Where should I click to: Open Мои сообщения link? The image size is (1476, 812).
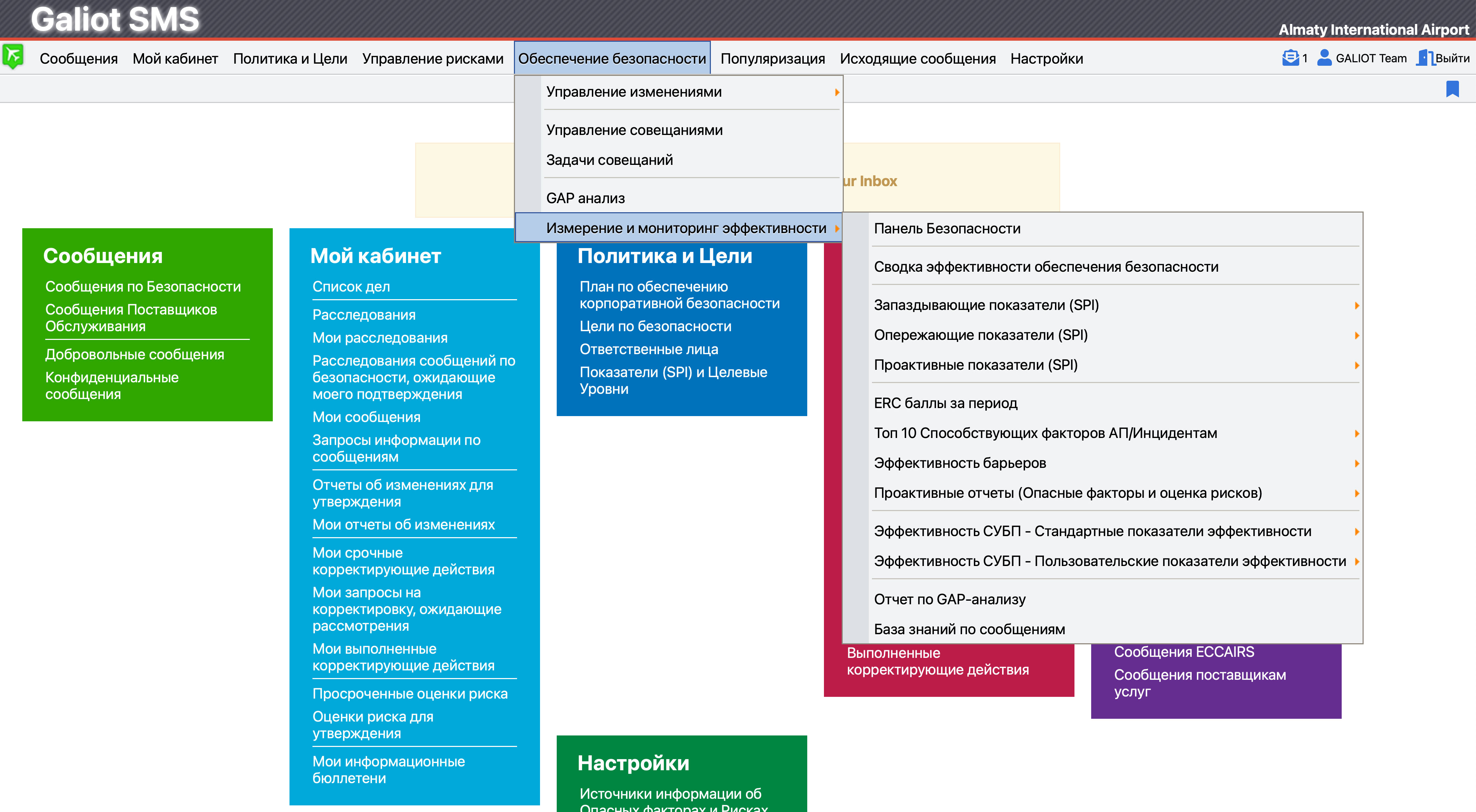[366, 417]
